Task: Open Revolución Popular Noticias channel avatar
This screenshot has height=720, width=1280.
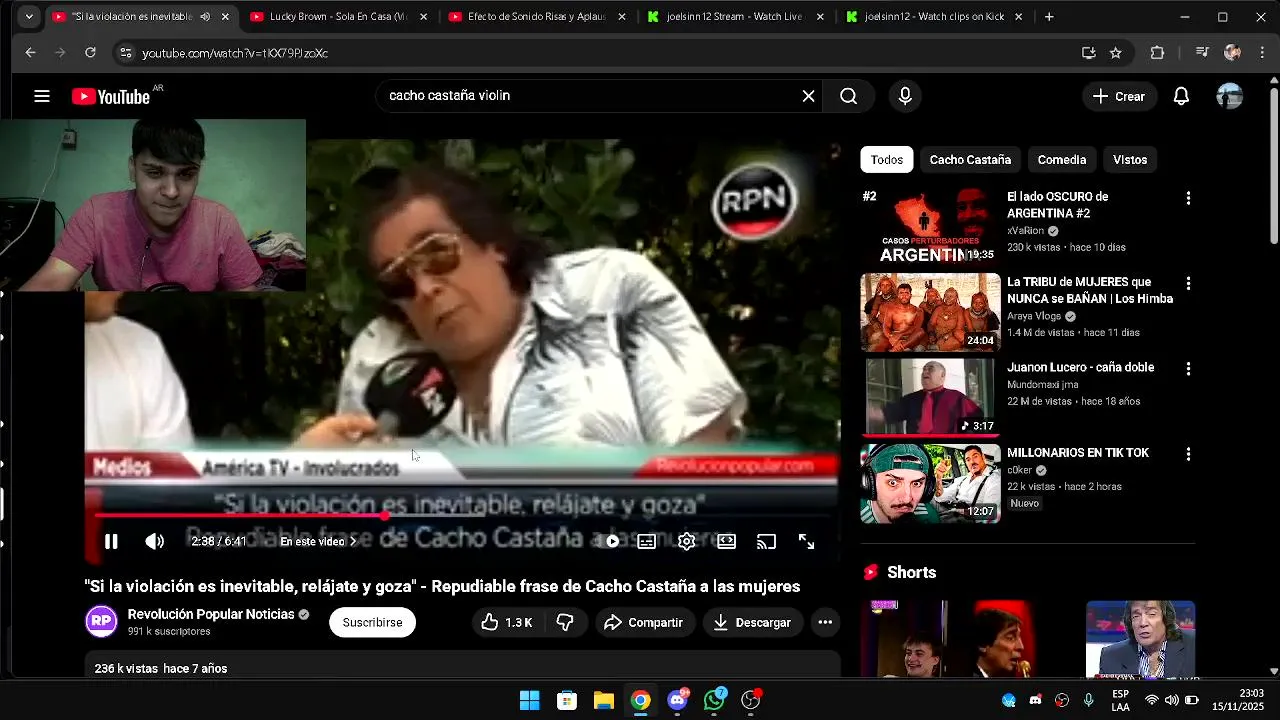Action: (101, 622)
